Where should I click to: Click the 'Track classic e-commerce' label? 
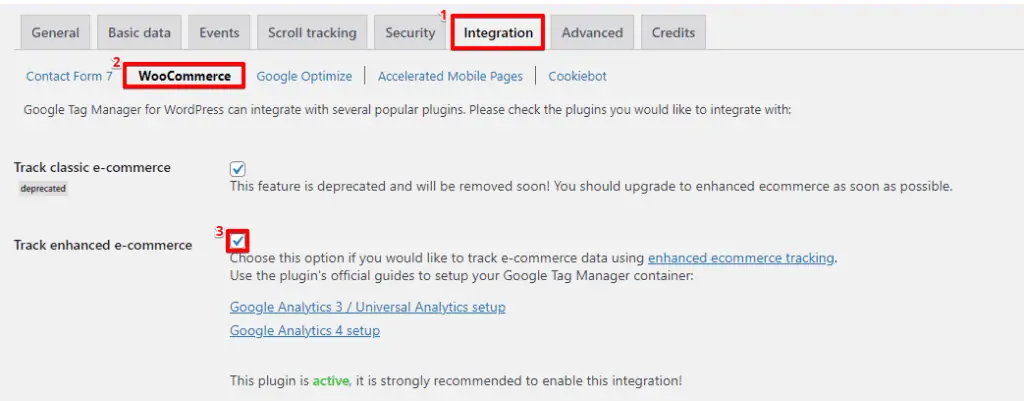(x=92, y=167)
